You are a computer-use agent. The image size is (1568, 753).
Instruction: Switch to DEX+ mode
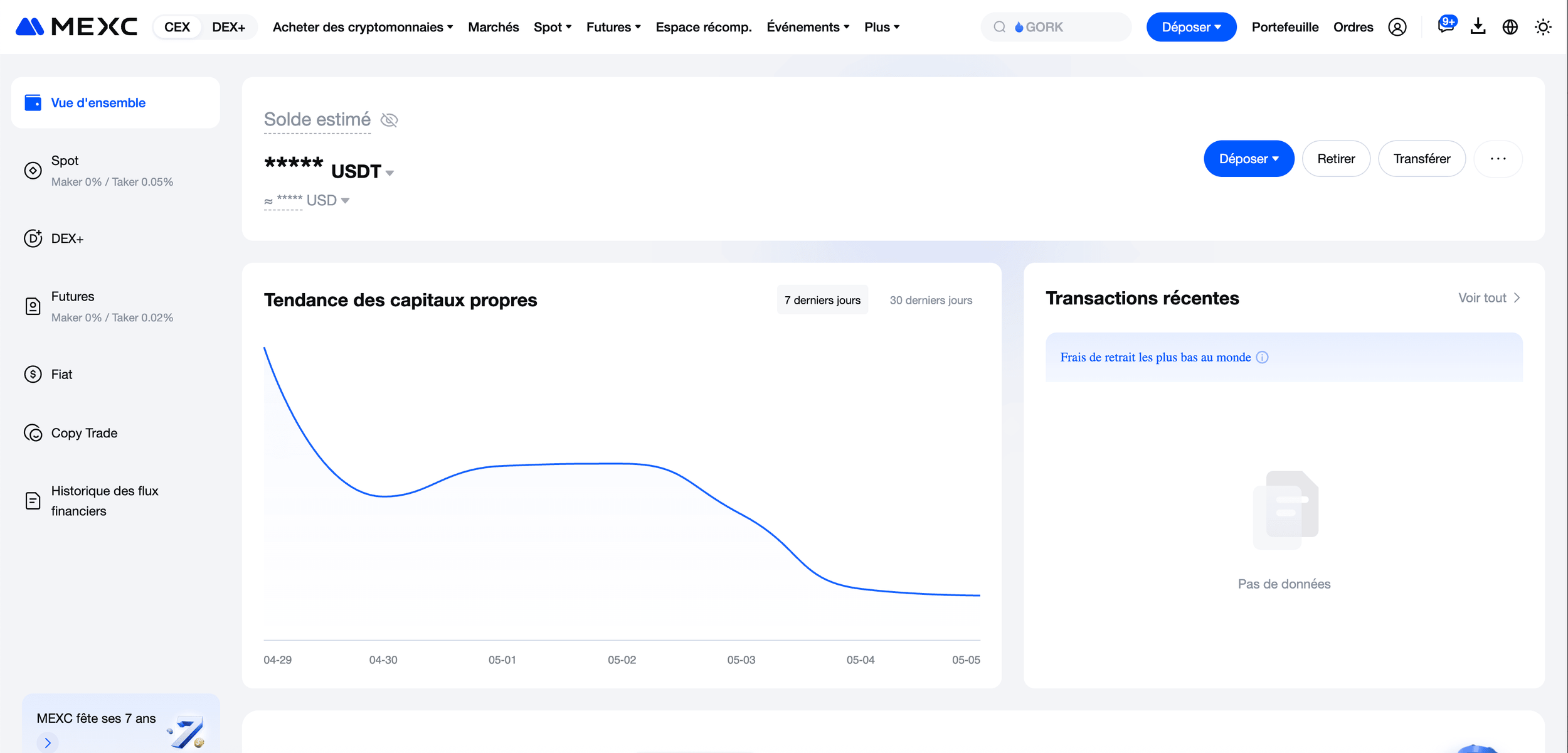coord(228,27)
